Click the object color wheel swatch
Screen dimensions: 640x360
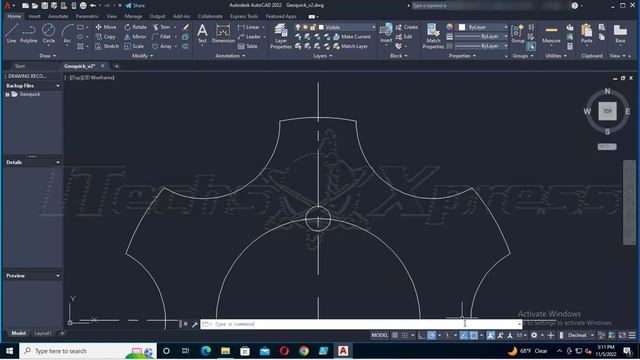tap(449, 27)
